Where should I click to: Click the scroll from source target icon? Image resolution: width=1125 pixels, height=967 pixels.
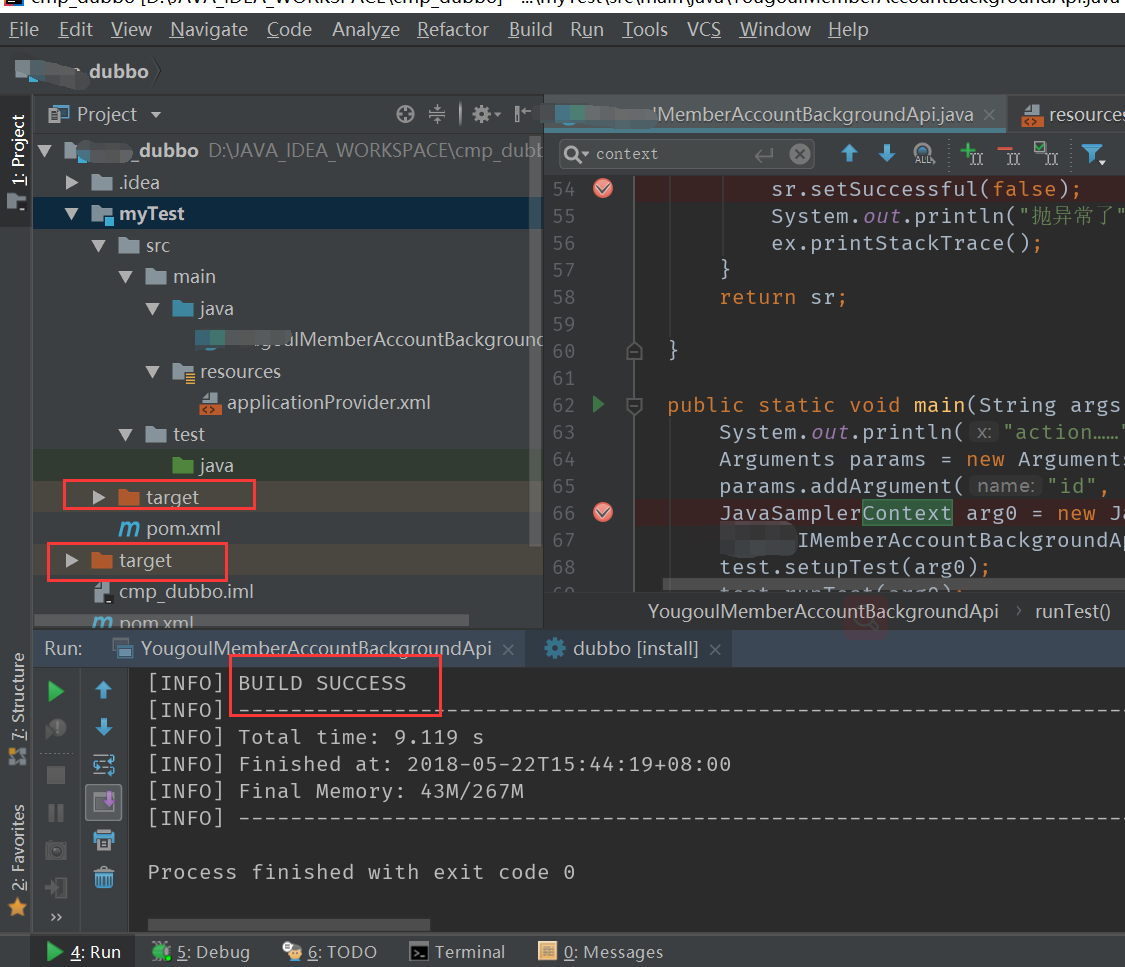(x=405, y=114)
